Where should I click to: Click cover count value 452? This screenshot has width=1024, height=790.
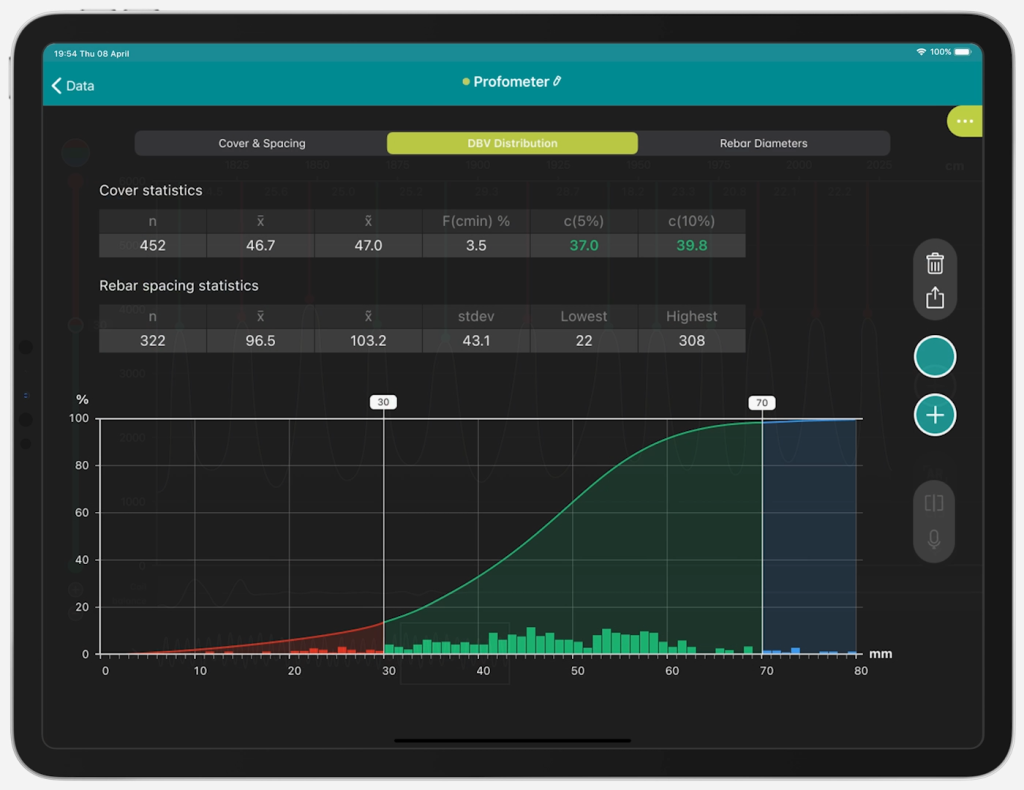[x=153, y=245]
